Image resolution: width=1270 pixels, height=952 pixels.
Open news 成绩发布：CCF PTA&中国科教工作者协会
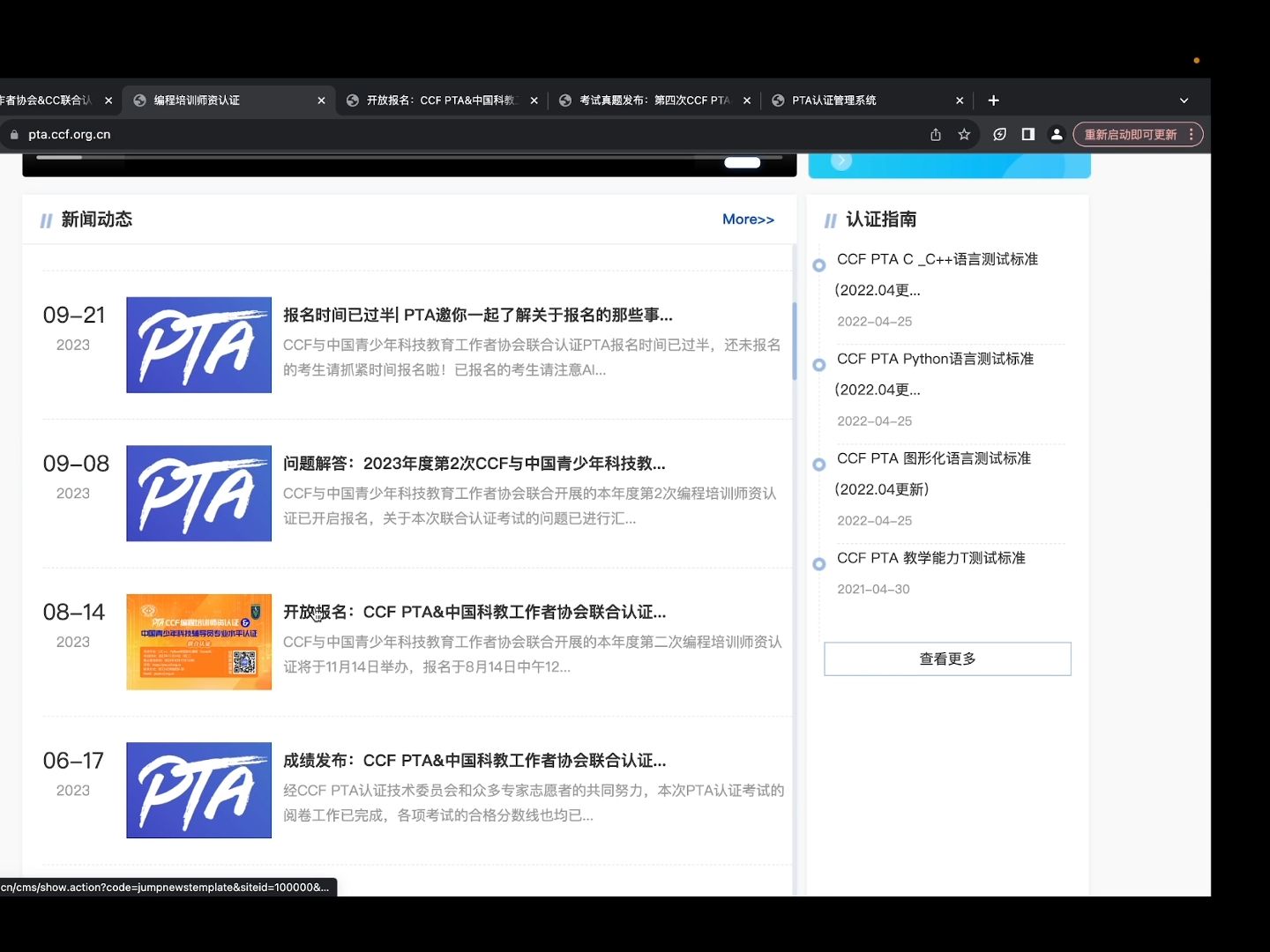(x=474, y=761)
